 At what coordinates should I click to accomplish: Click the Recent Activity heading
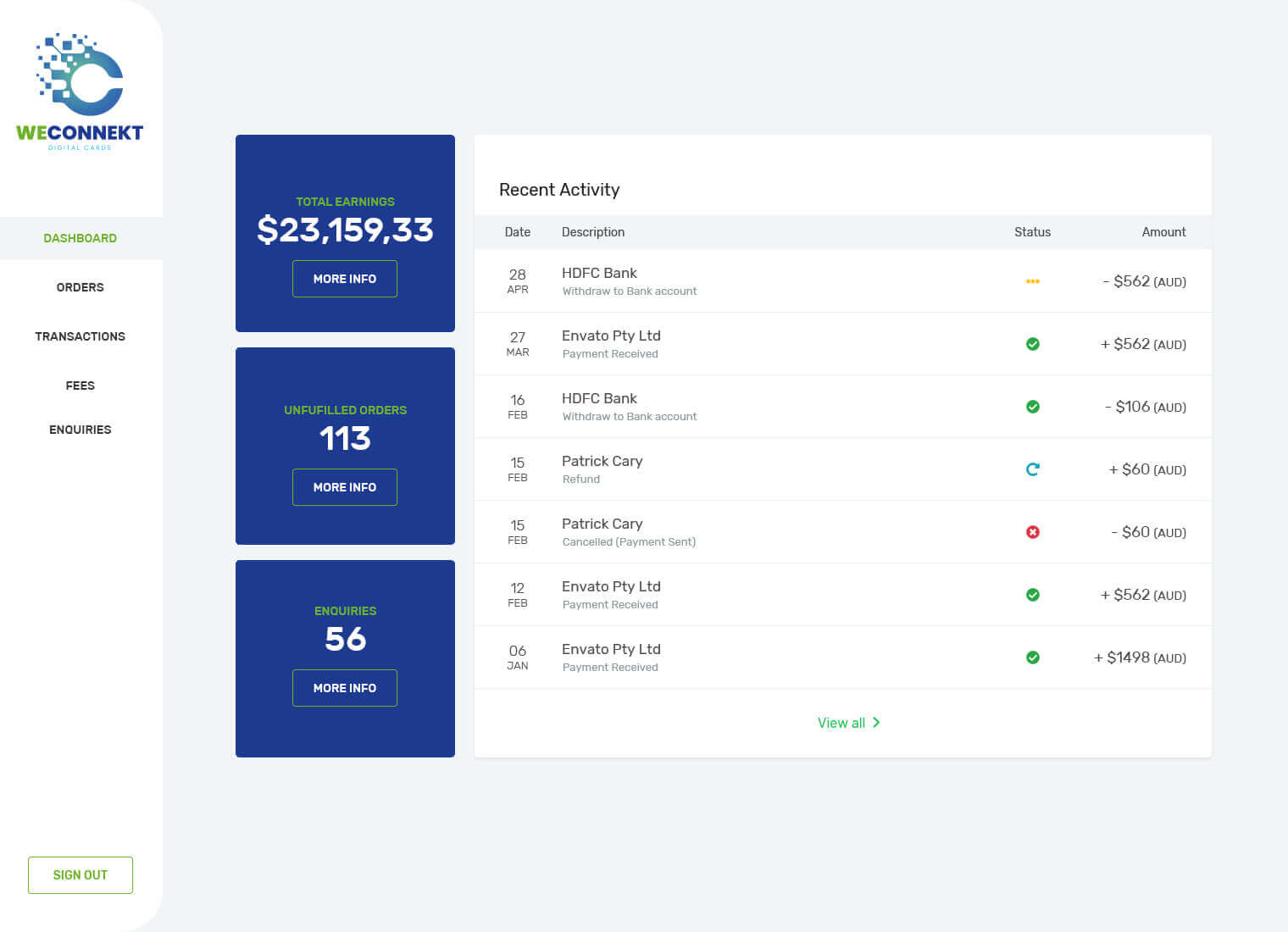pyautogui.click(x=559, y=190)
